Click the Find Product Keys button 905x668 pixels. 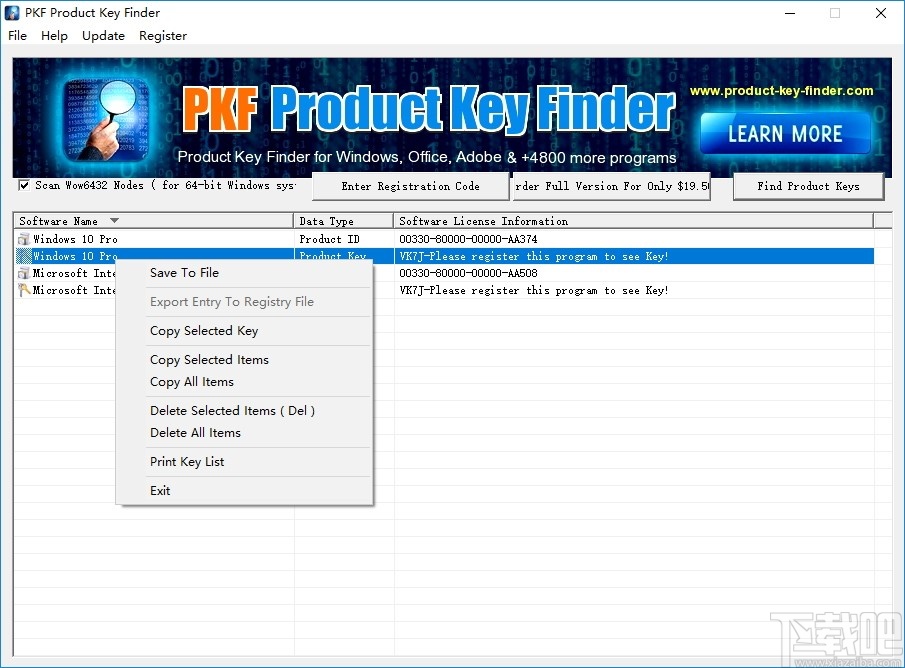[808, 186]
